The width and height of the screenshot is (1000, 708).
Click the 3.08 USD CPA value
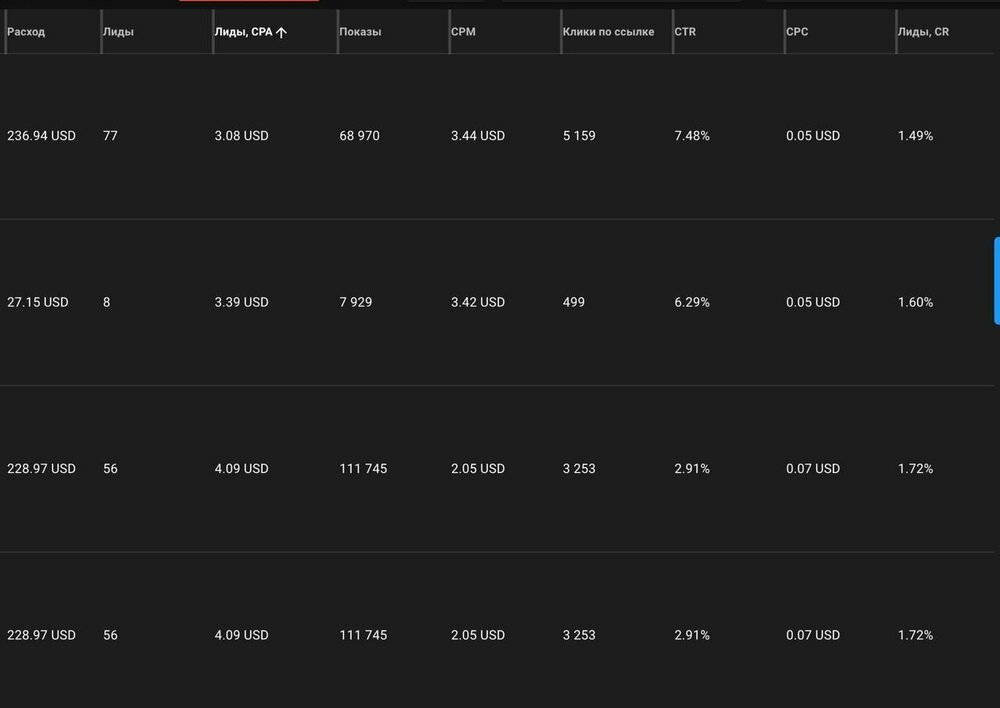coord(242,136)
